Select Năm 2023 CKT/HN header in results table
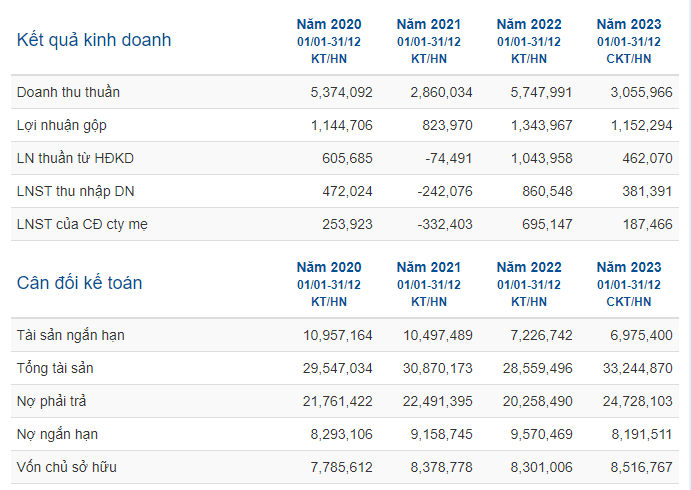The image size is (691, 490). (629, 41)
